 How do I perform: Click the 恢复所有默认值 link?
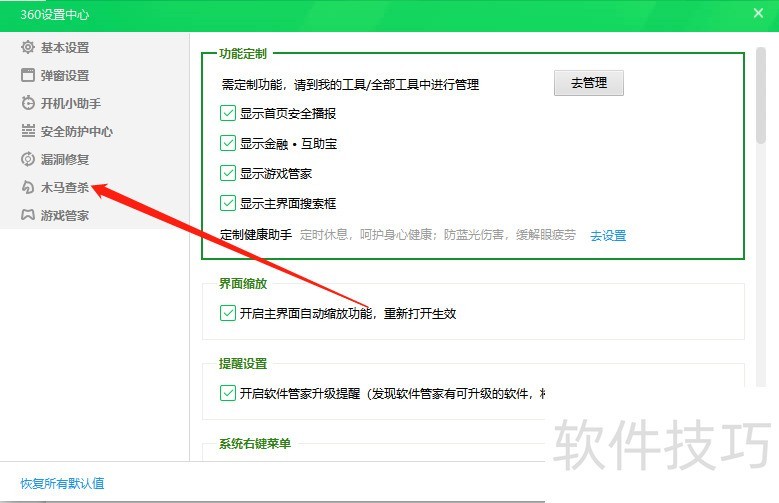point(63,483)
